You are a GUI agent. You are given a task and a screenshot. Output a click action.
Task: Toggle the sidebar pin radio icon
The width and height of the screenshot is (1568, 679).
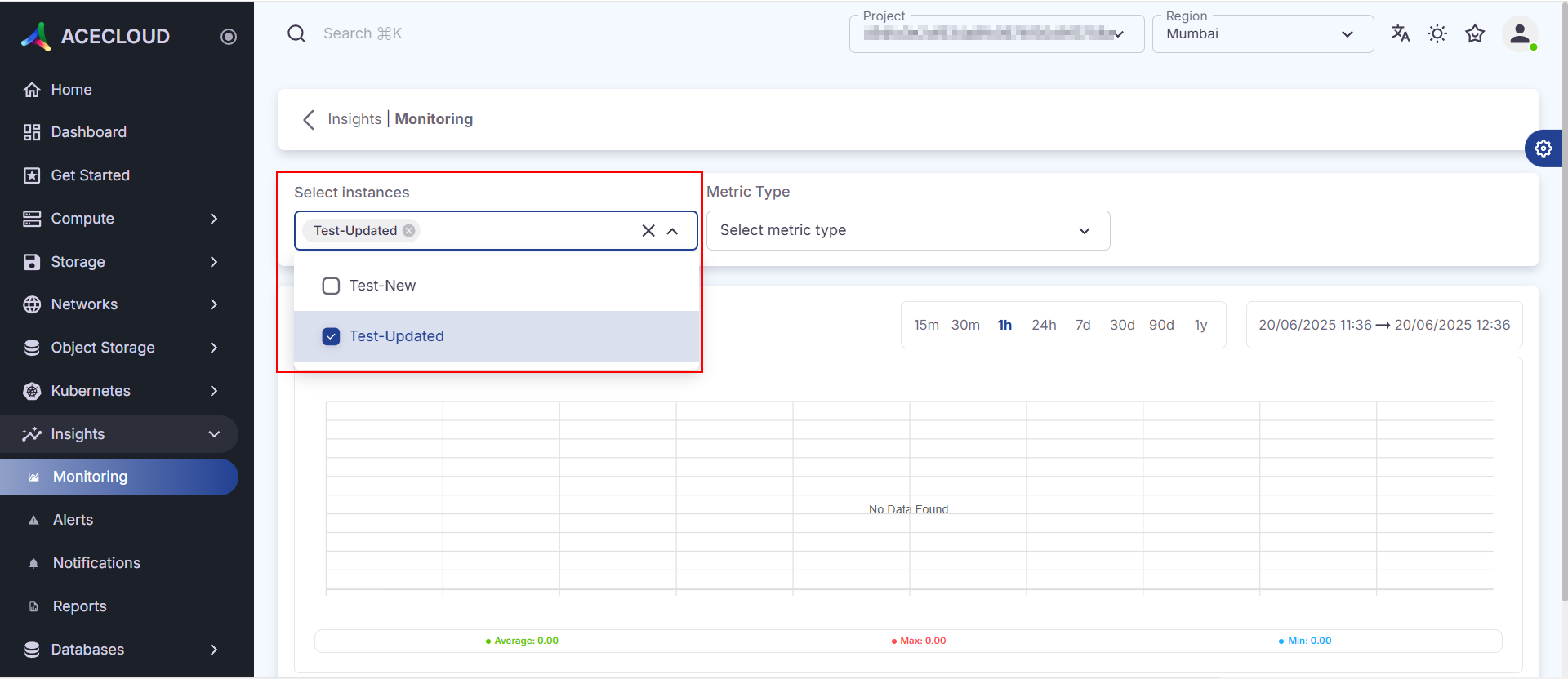click(x=229, y=37)
